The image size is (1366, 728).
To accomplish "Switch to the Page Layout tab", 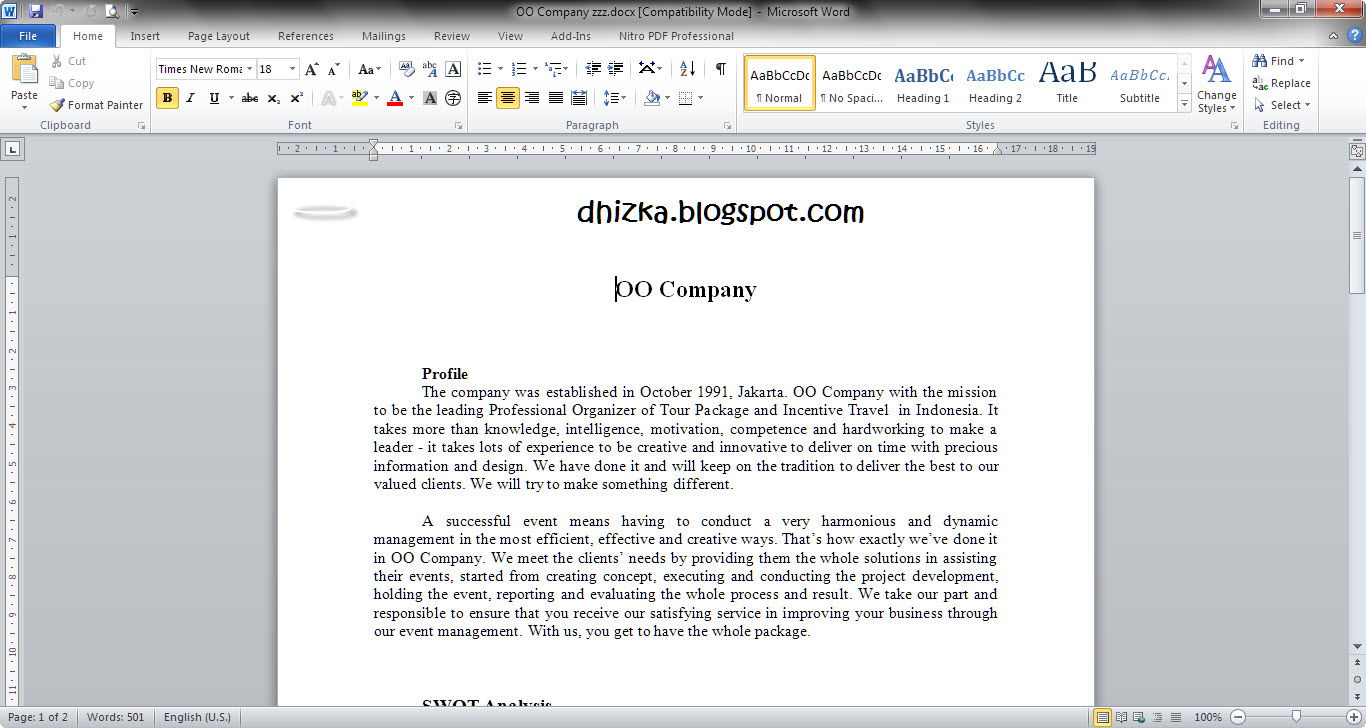I will pos(219,36).
